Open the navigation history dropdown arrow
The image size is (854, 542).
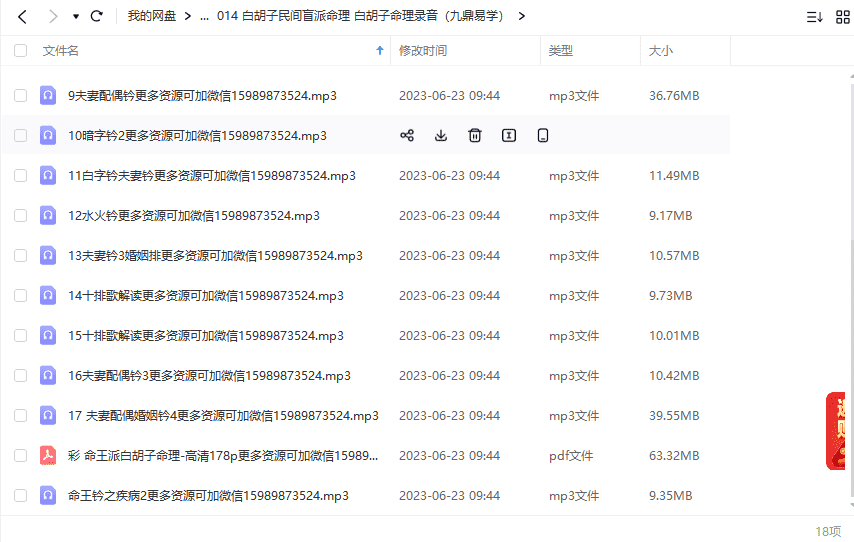pyautogui.click(x=76, y=16)
